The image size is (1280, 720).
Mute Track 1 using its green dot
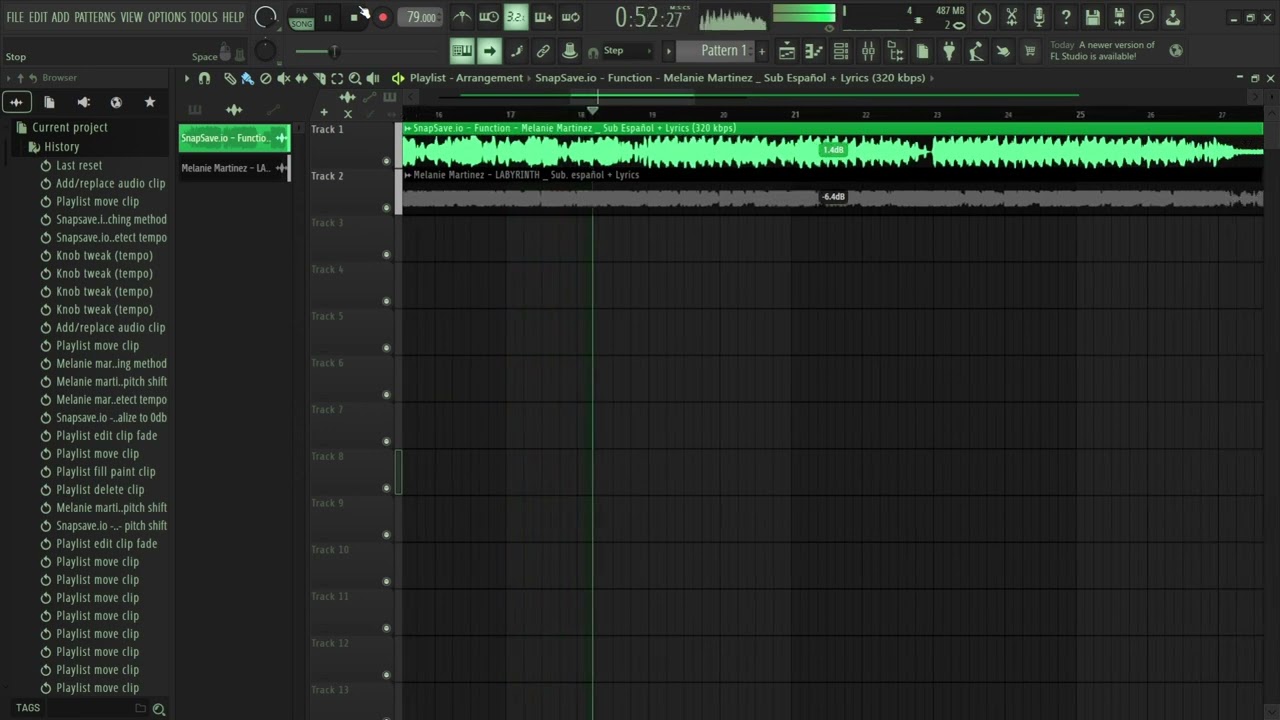[387, 161]
